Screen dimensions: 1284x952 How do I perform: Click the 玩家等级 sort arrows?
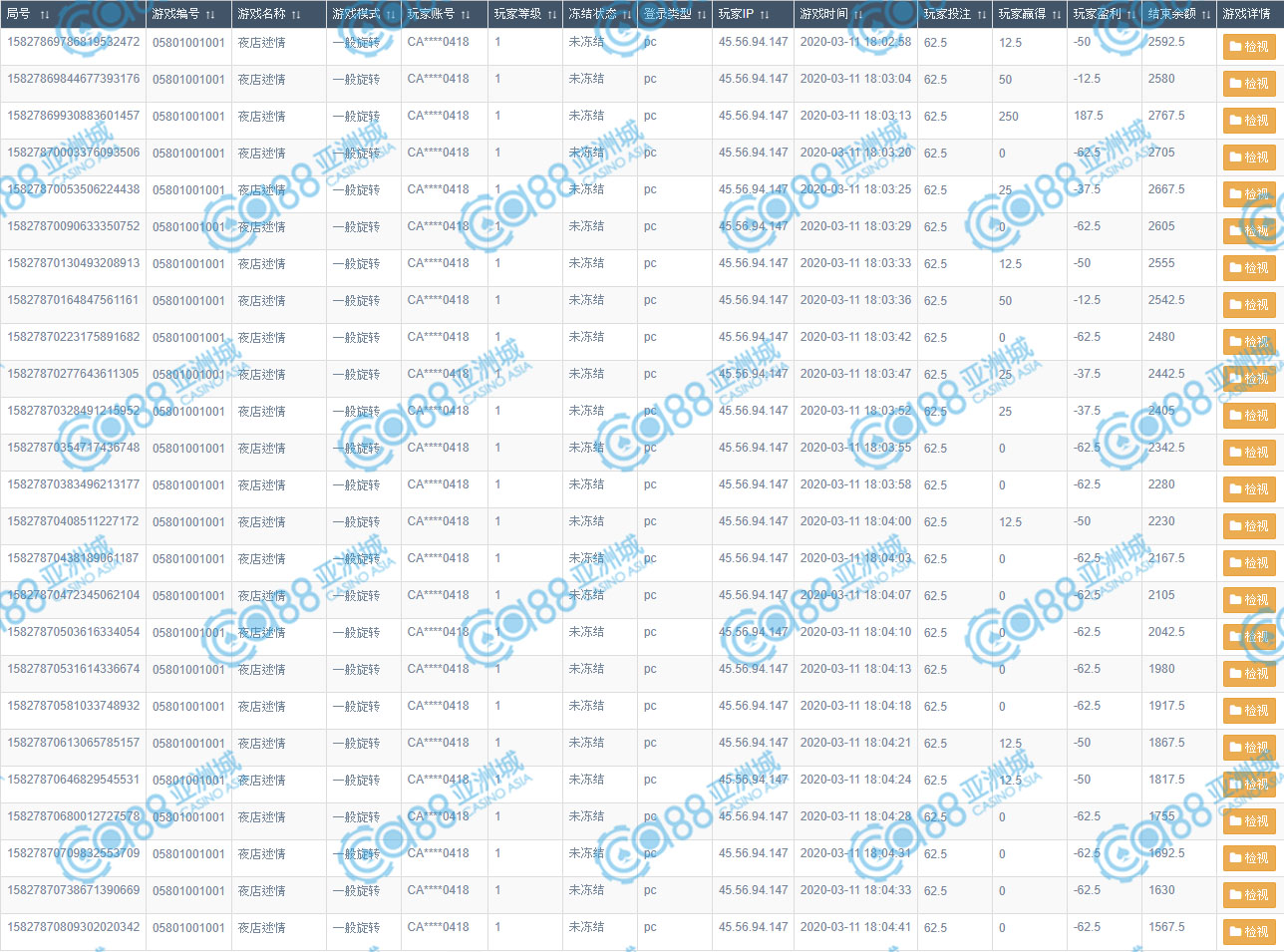[552, 15]
